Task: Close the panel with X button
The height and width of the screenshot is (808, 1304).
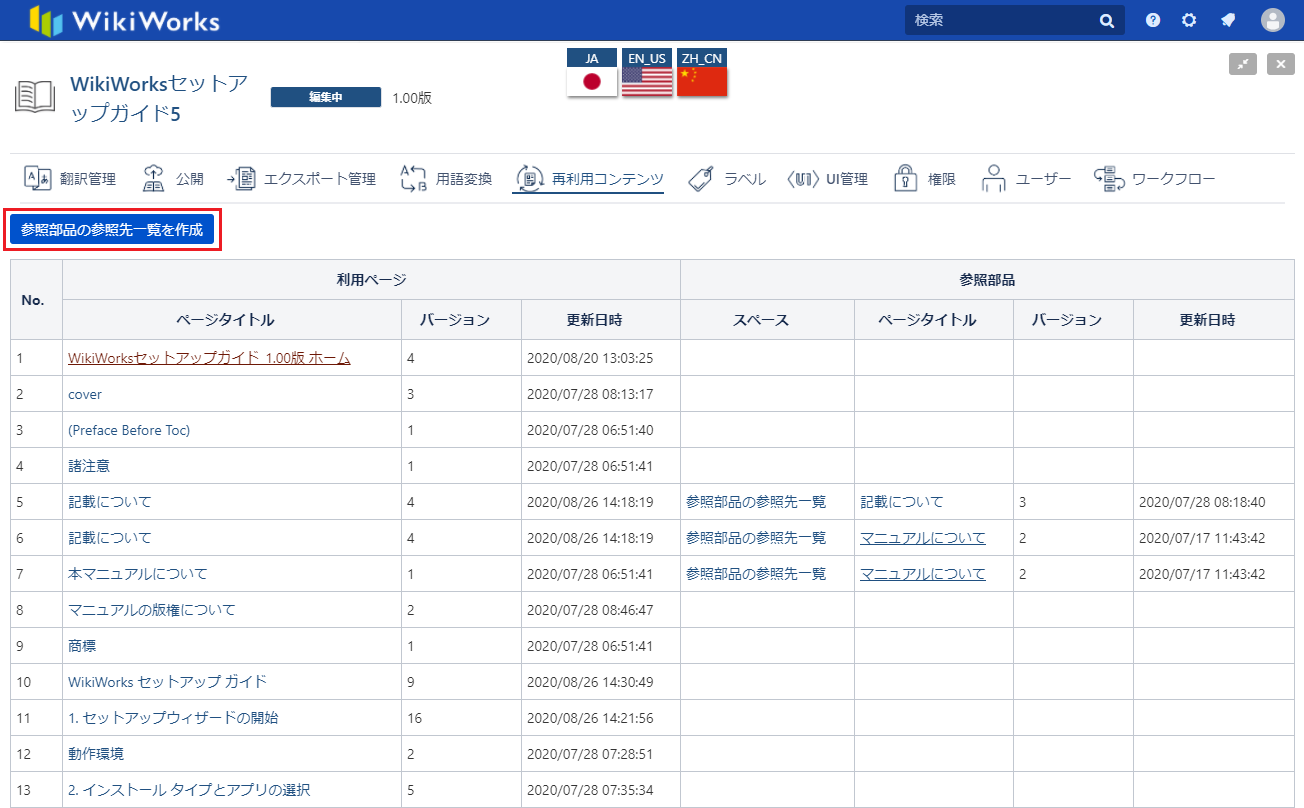Action: point(1281,64)
